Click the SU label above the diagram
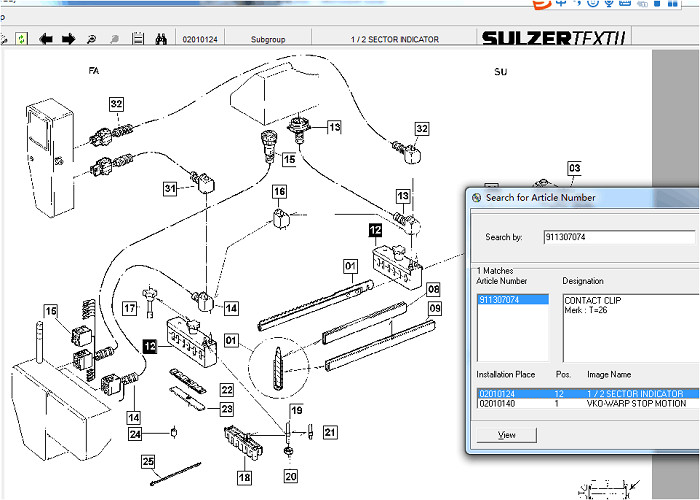The height and width of the screenshot is (500, 700). point(500,72)
